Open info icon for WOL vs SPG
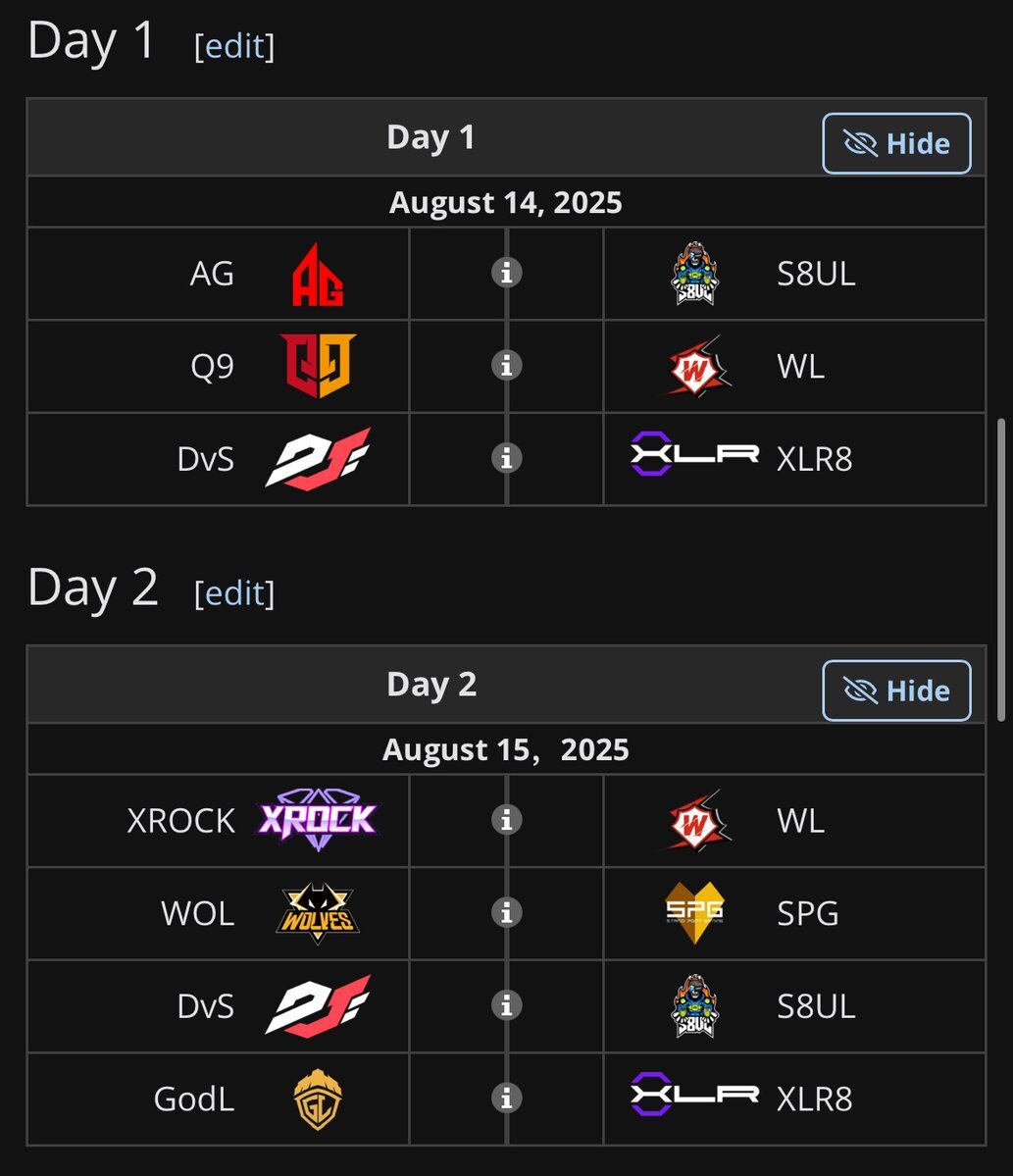The image size is (1013, 1176). [x=507, y=912]
